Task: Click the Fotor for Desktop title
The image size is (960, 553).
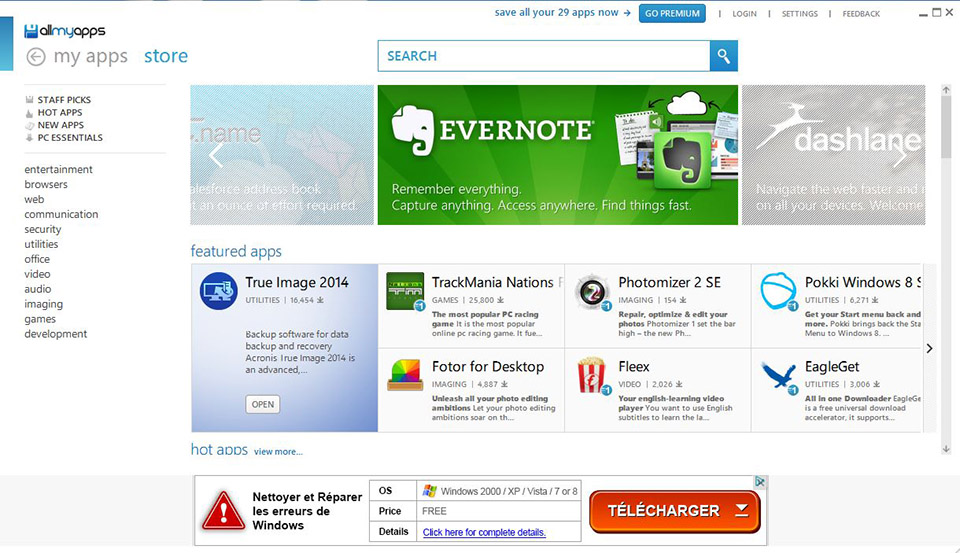Action: tap(488, 366)
